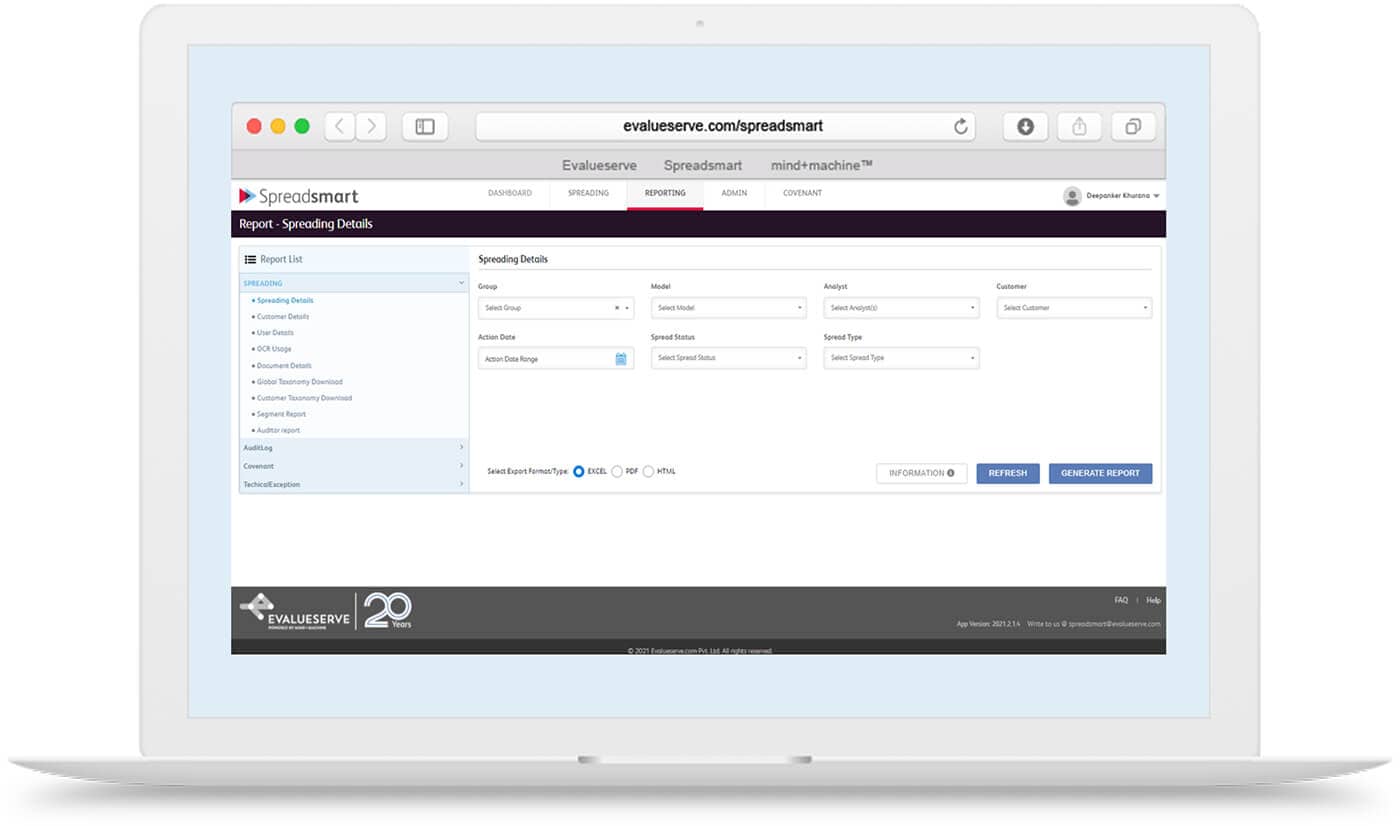The height and width of the screenshot is (826, 1400).
Task: Open the COVENANT tab in top navigation
Action: tap(802, 193)
